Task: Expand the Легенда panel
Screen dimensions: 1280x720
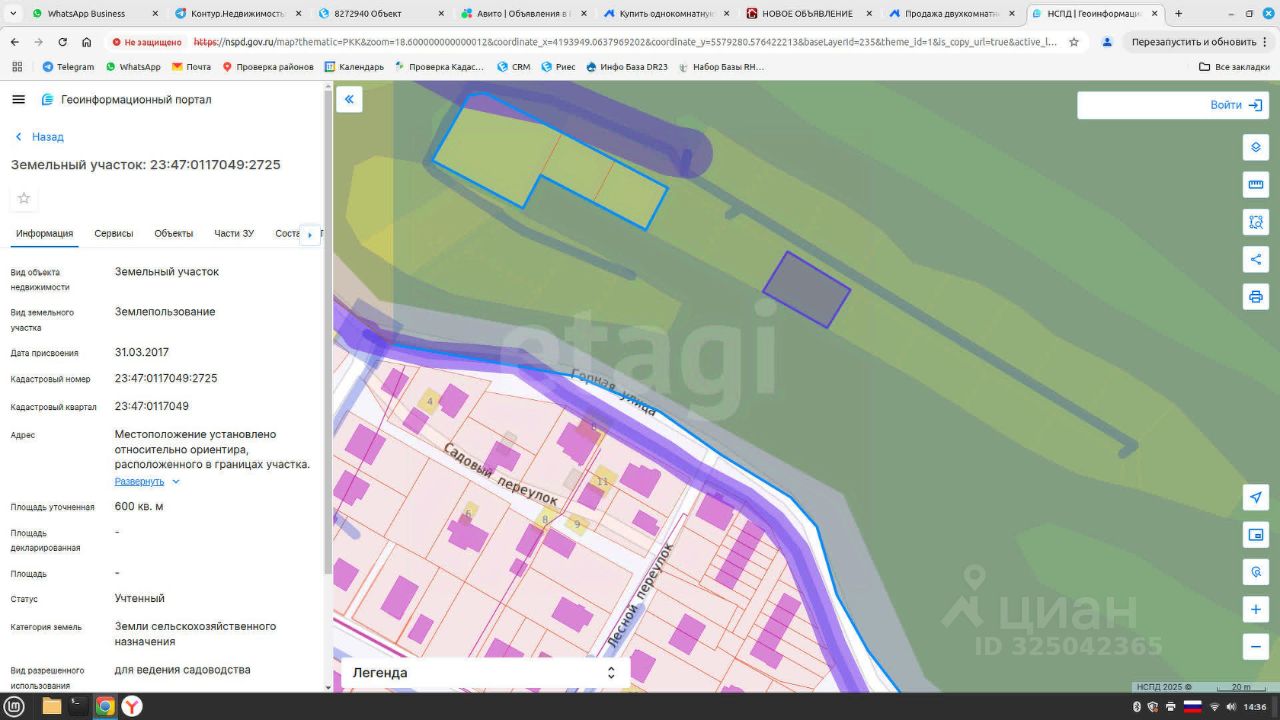Action: [x=486, y=673]
